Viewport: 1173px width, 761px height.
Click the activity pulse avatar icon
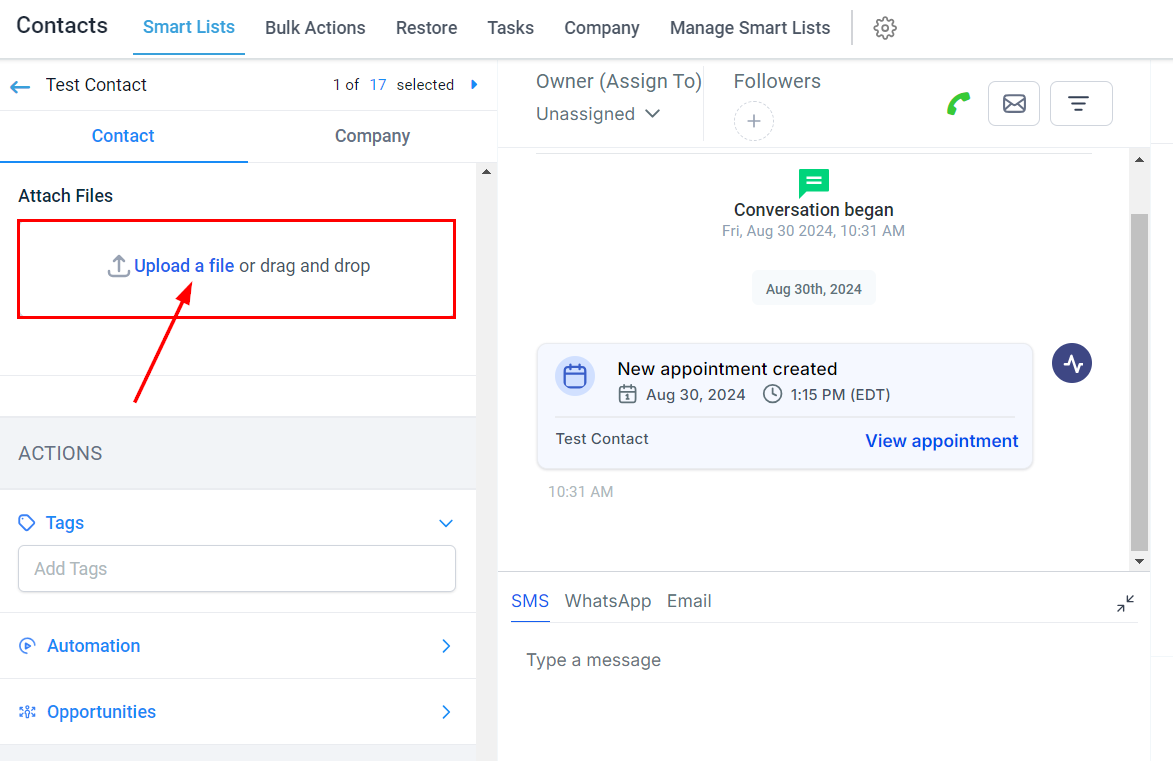click(1072, 363)
